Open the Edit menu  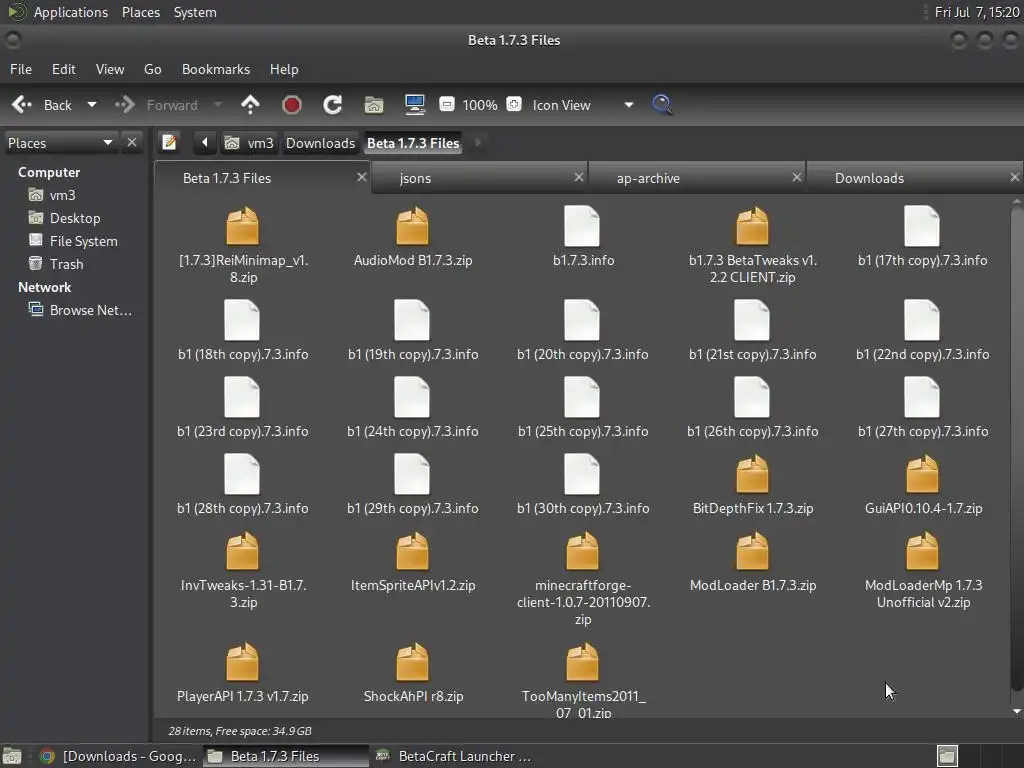pyautogui.click(x=63, y=69)
